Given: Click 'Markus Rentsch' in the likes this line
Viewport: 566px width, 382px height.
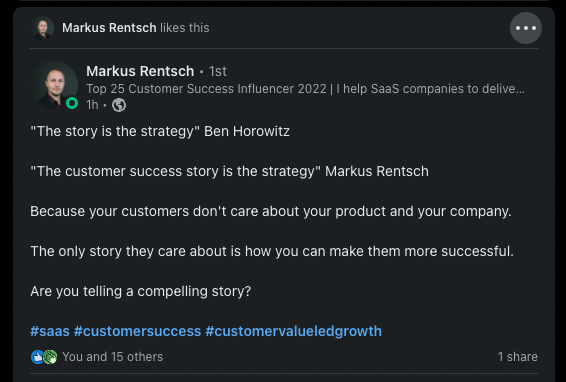Looking at the screenshot, I should coord(109,28).
